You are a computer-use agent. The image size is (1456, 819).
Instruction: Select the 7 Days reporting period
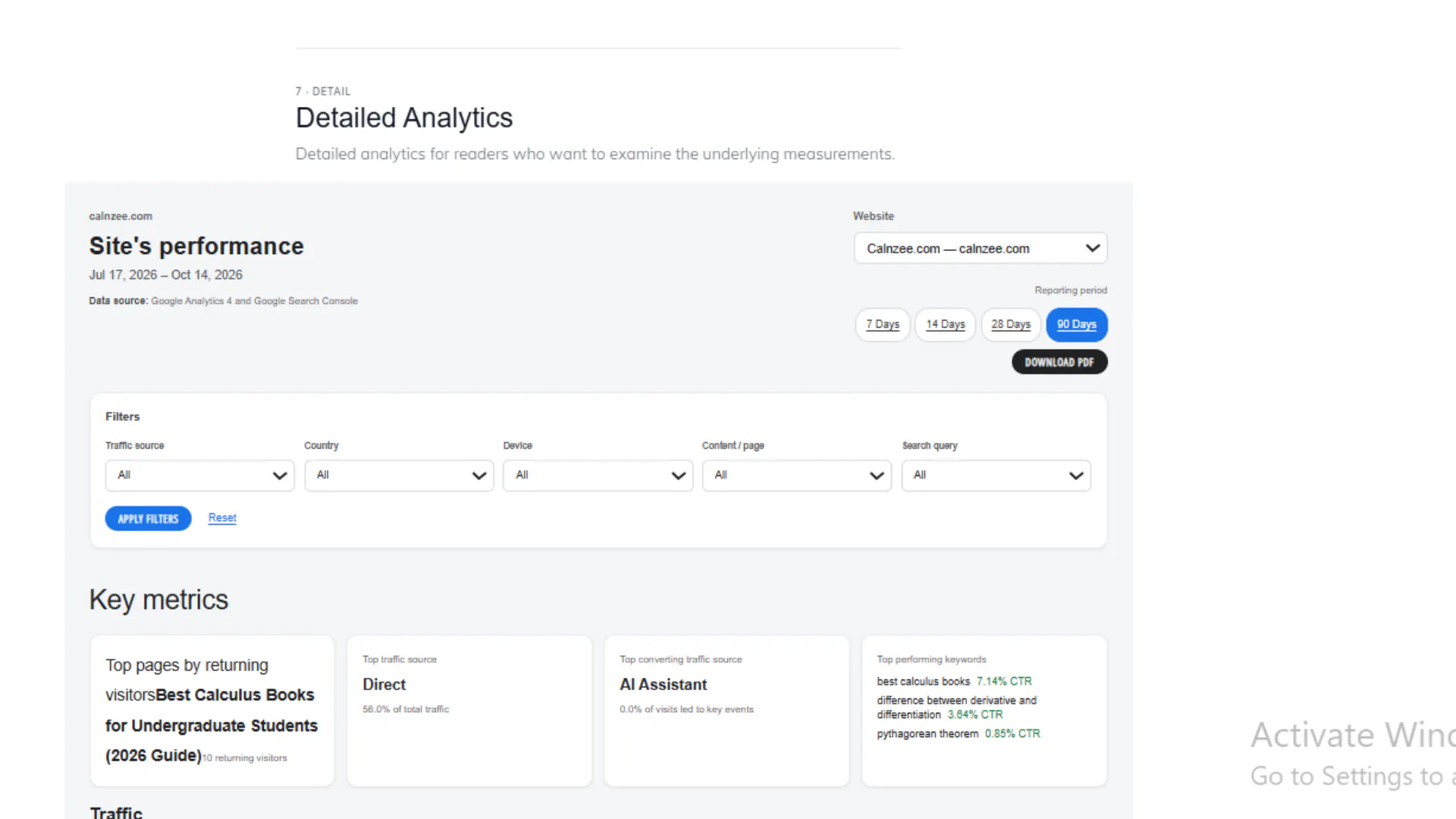coord(883,325)
